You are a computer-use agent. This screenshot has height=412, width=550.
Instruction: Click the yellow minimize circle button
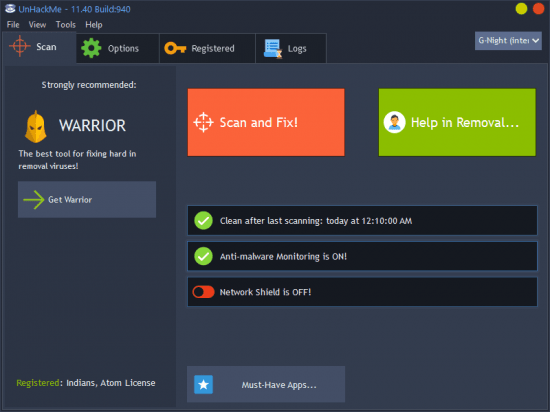coord(521,9)
